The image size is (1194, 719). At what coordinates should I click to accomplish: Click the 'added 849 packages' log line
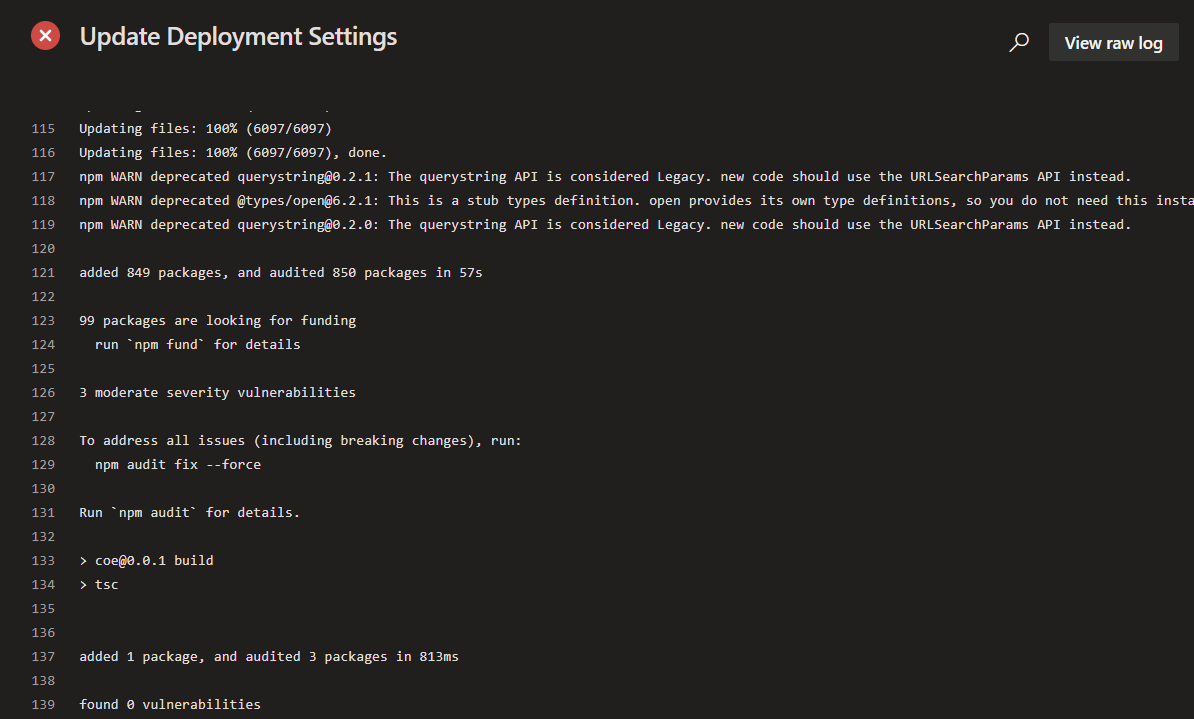tap(280, 272)
